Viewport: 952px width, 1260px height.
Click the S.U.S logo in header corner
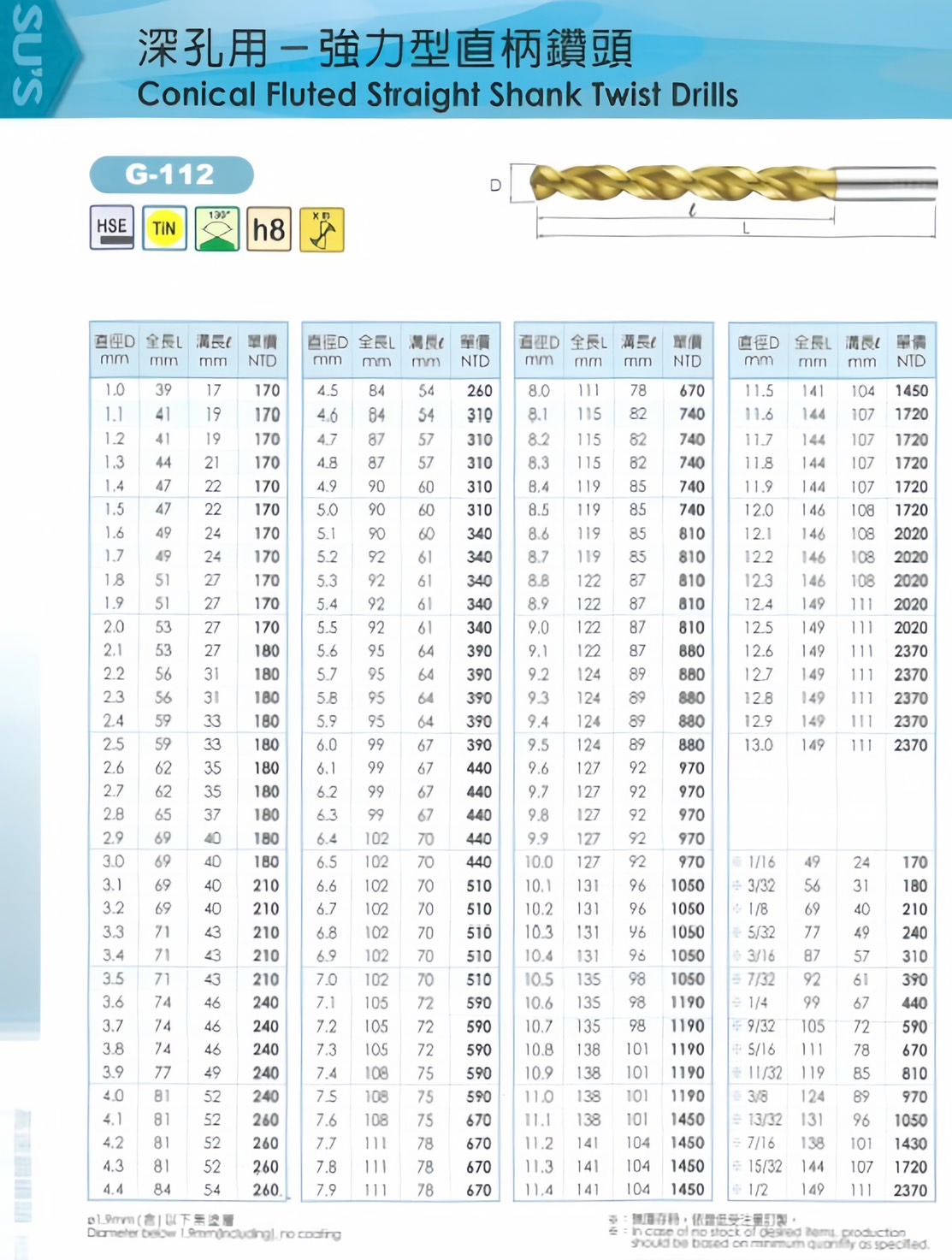(x=28, y=56)
